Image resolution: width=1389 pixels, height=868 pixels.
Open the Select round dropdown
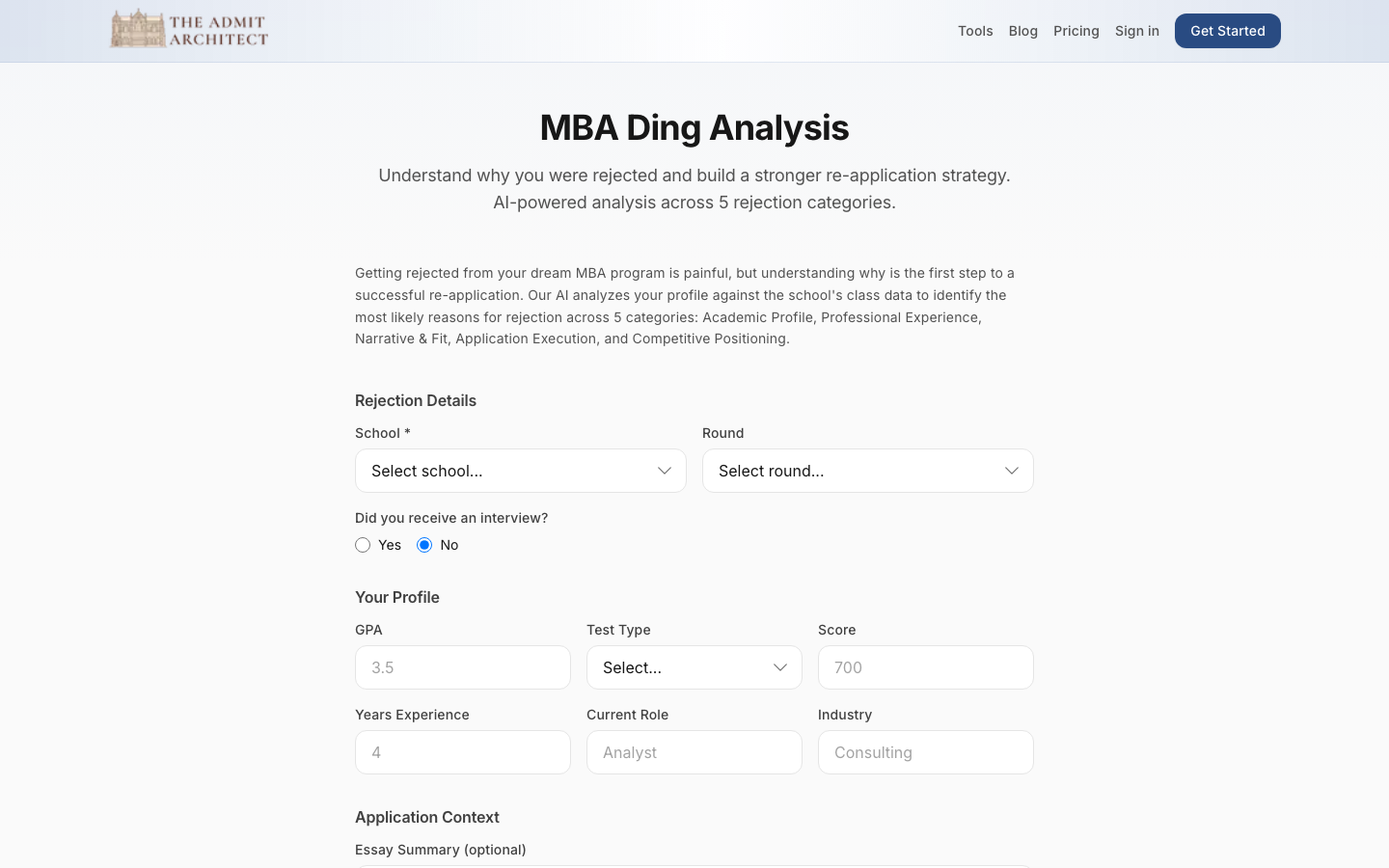tap(868, 471)
